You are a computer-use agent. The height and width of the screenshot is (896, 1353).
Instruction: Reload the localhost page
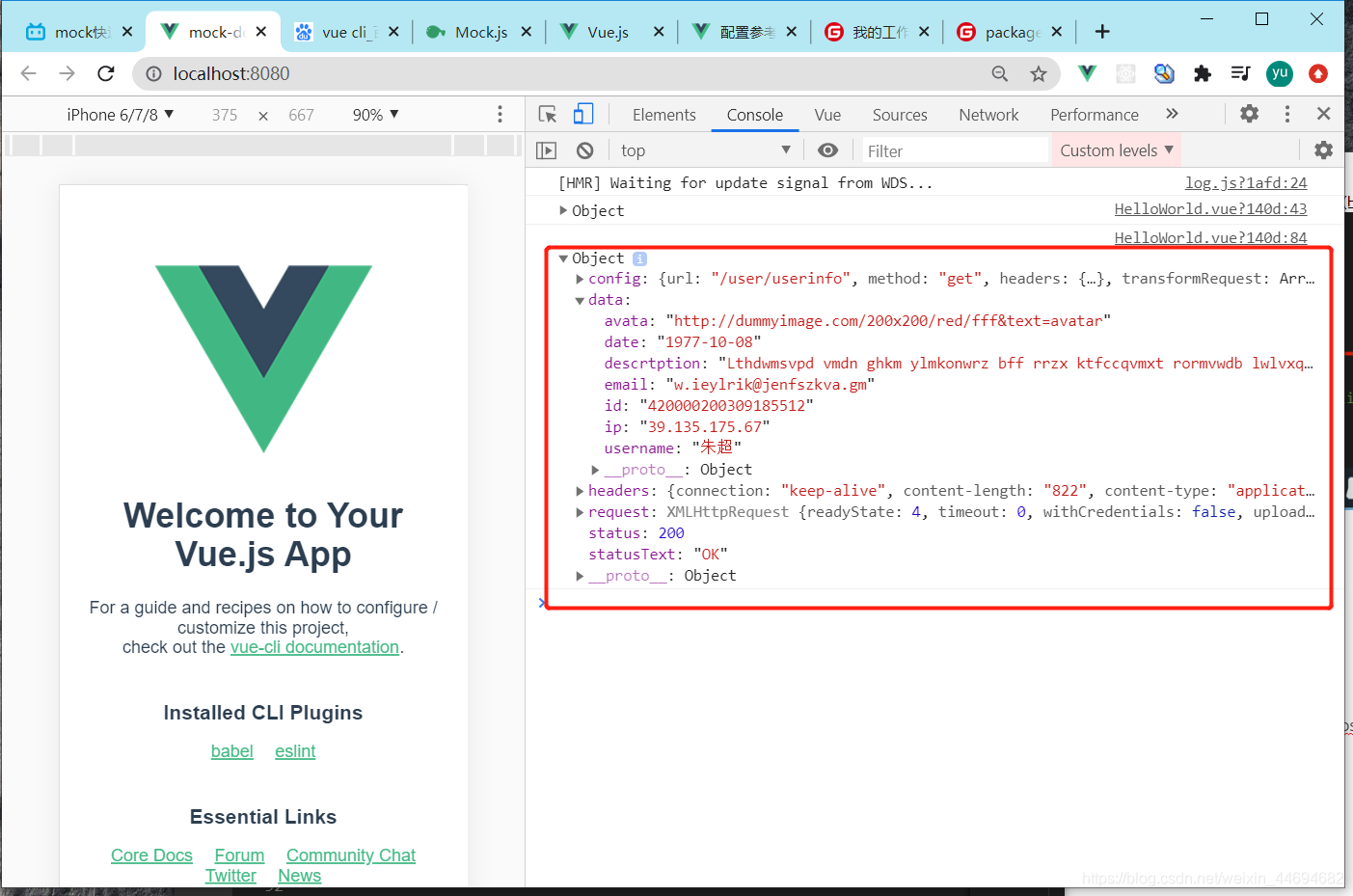(106, 73)
